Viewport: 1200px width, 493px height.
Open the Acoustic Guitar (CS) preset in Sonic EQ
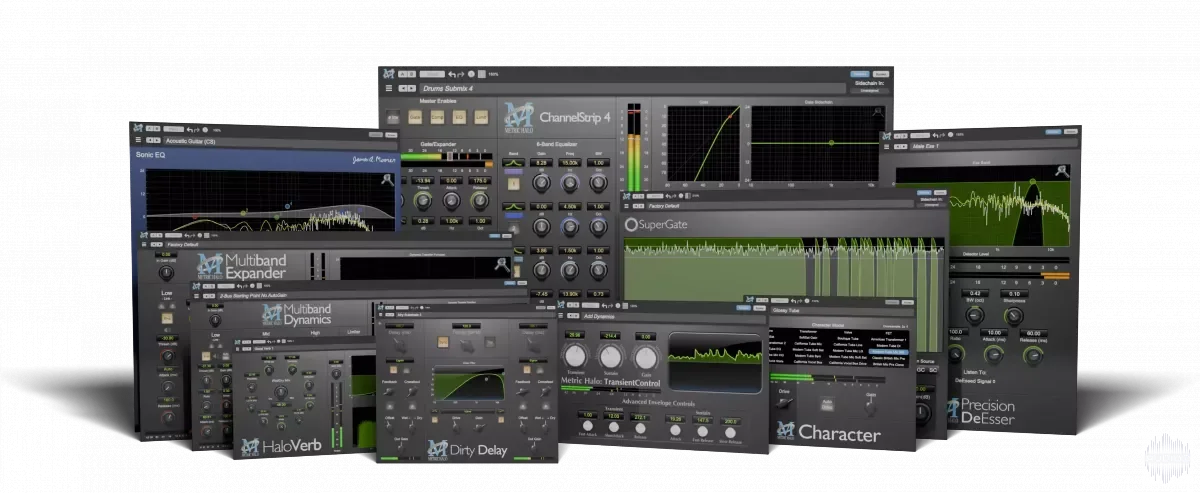click(x=280, y=142)
